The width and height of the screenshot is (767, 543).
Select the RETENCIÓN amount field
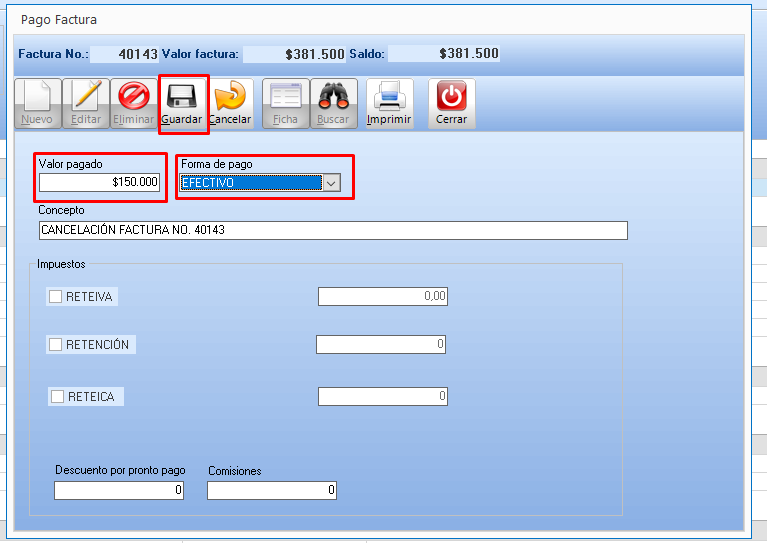point(380,344)
